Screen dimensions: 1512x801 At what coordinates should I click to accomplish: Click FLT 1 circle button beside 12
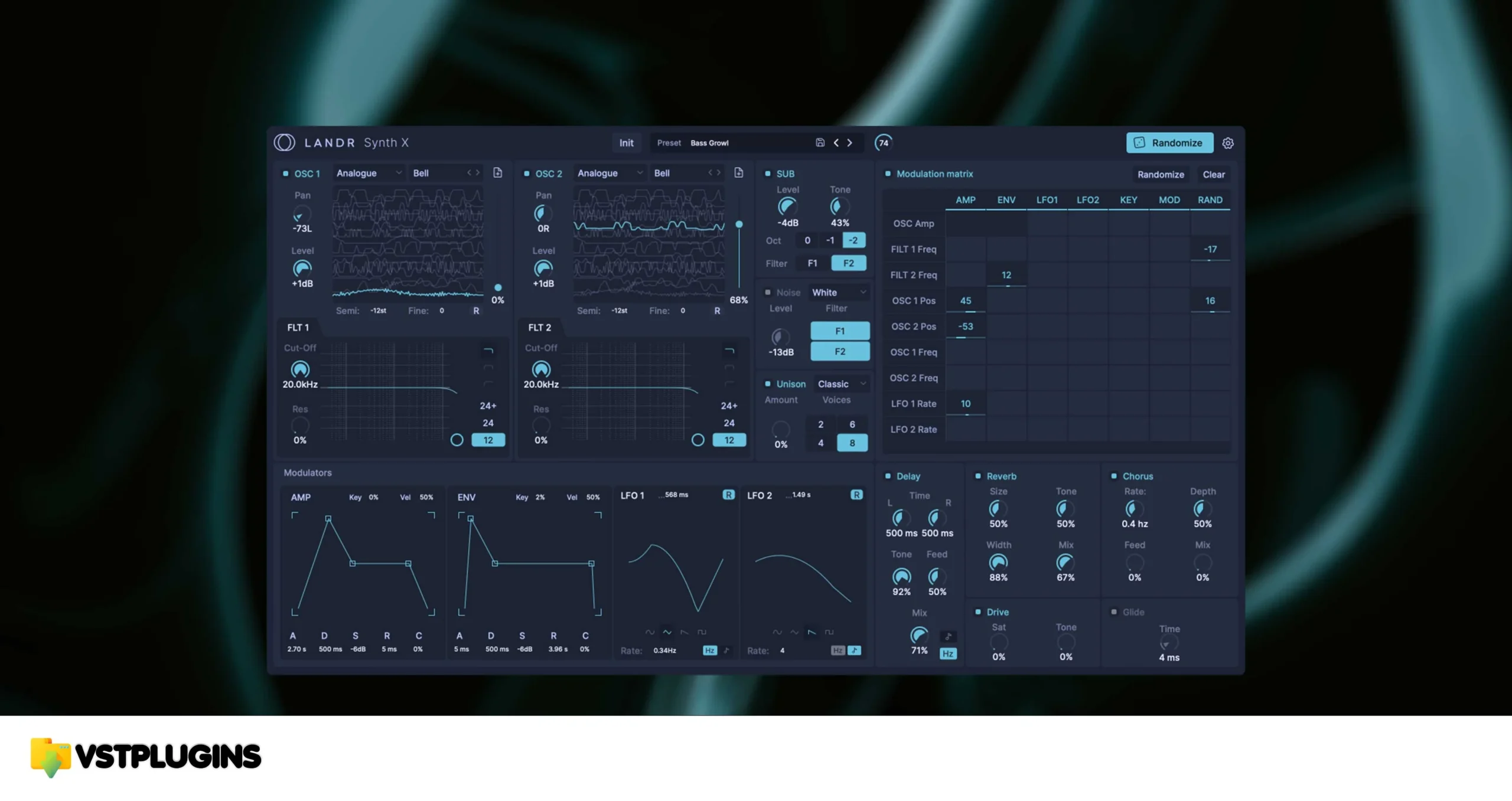pyautogui.click(x=457, y=440)
